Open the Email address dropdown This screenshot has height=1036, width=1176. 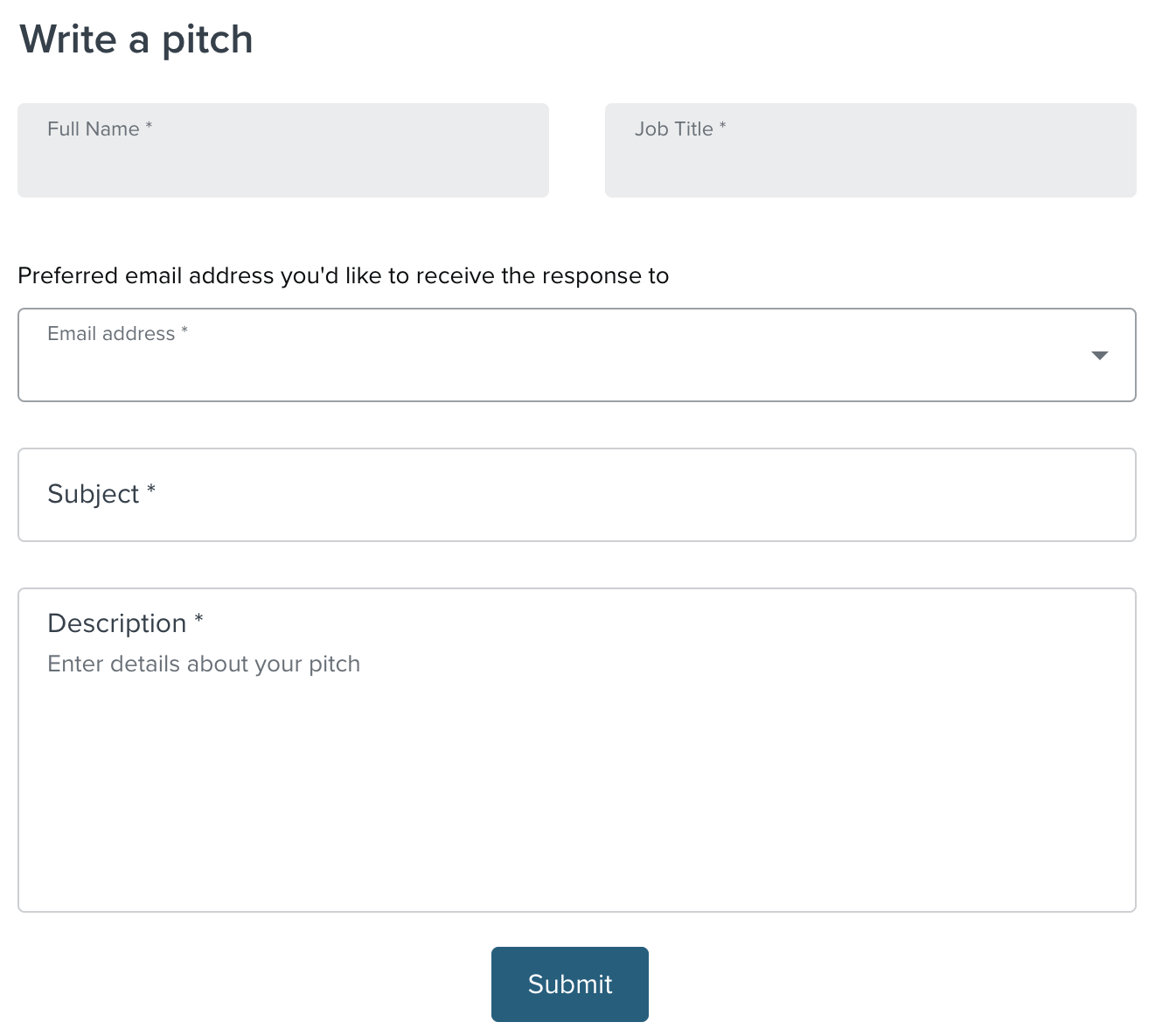point(577,355)
